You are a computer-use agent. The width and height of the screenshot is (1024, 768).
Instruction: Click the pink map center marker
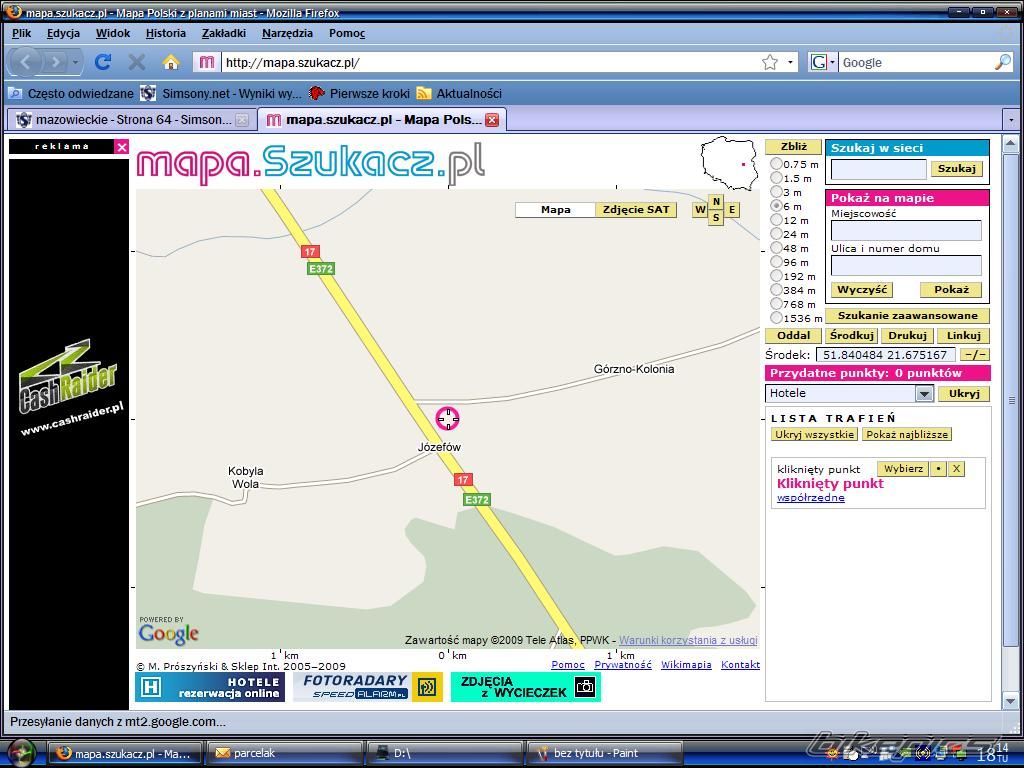(447, 419)
